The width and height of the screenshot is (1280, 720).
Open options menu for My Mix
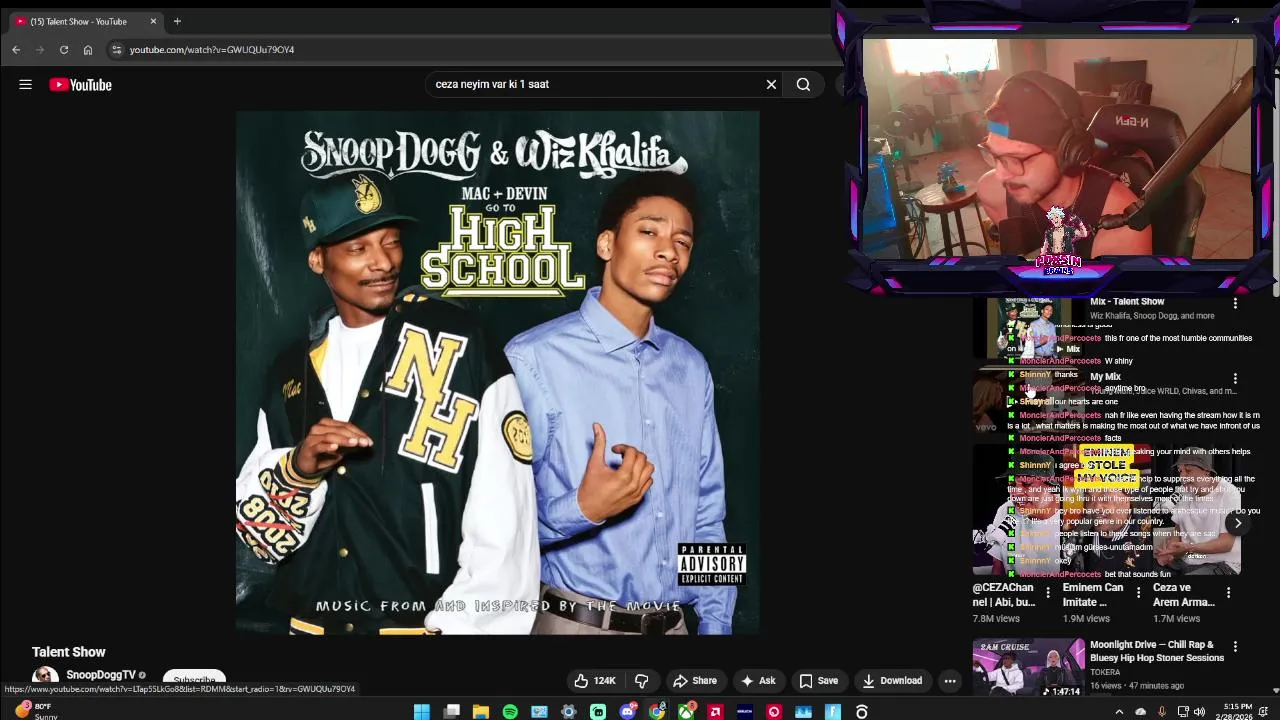click(1235, 379)
